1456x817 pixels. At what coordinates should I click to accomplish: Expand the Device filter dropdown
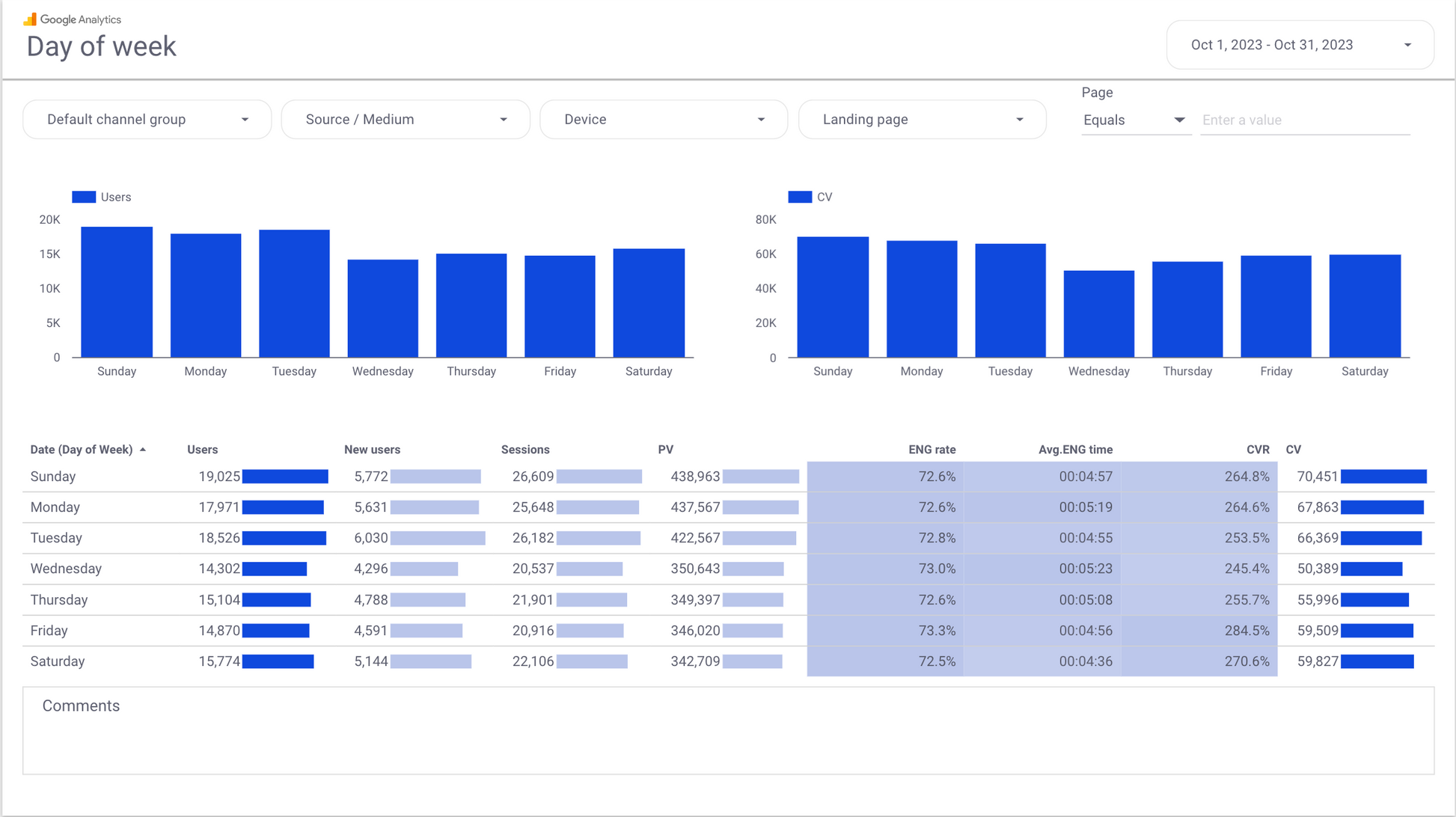(664, 120)
